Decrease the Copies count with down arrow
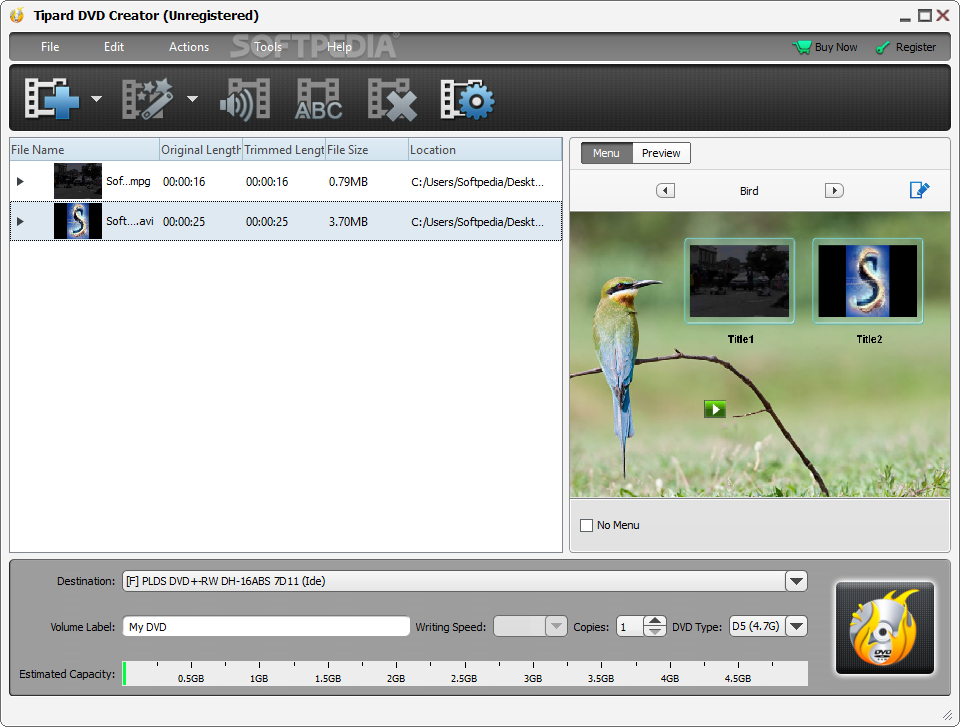The image size is (960, 727). [655, 631]
